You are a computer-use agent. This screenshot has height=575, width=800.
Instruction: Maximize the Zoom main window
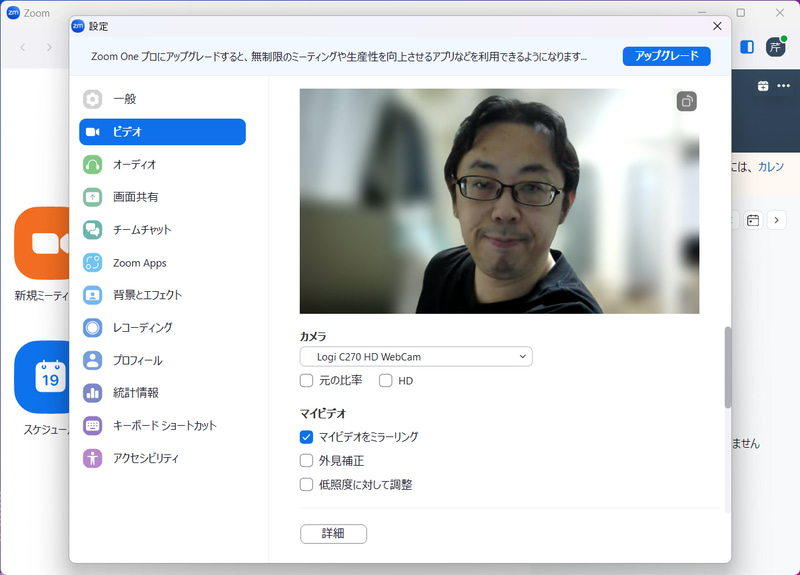click(x=741, y=13)
